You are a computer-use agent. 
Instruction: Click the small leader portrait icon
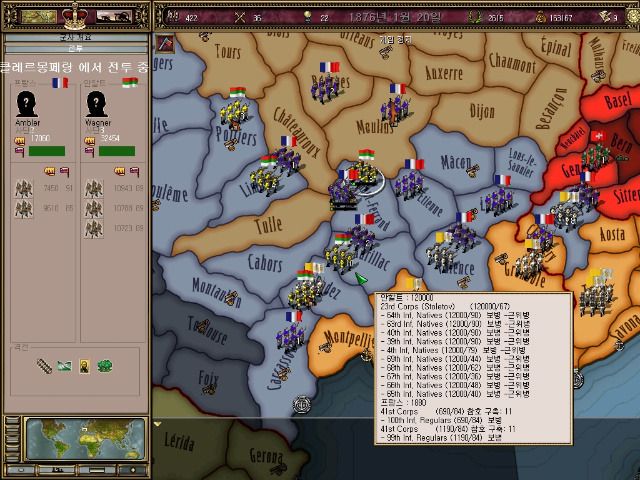click(x=84, y=366)
